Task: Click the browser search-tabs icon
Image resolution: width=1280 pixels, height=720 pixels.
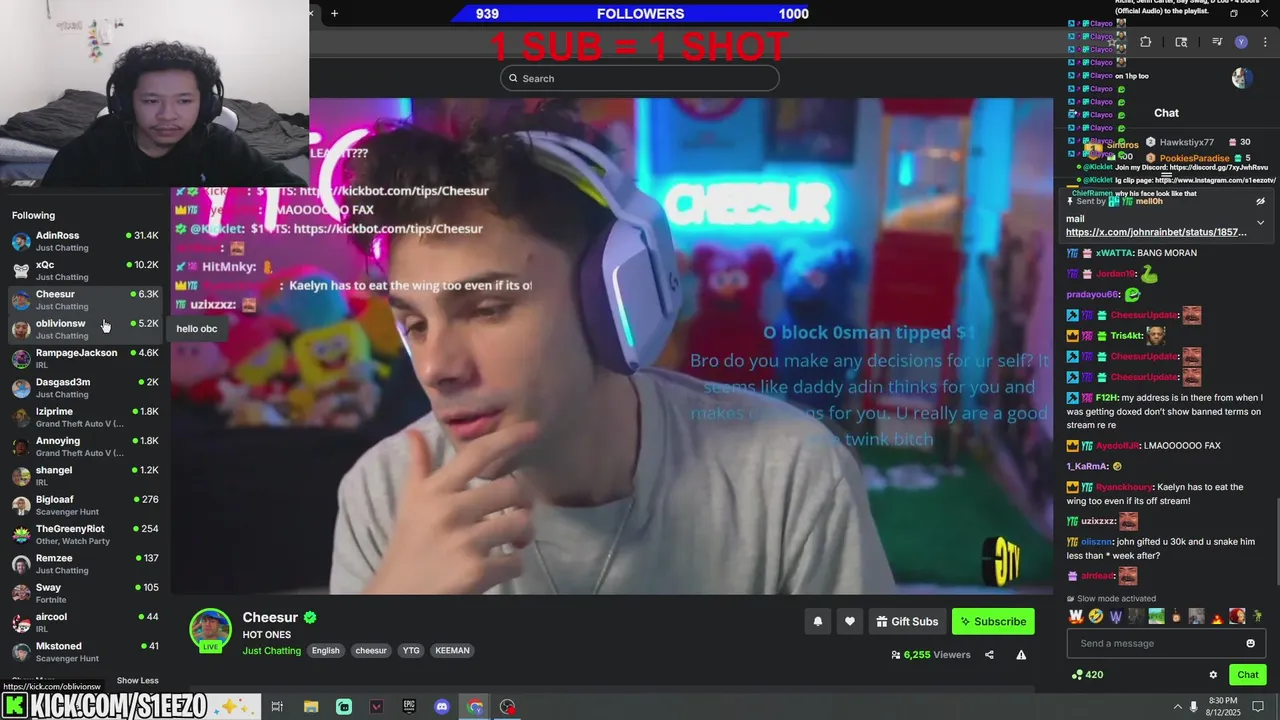Action: (x=1181, y=42)
